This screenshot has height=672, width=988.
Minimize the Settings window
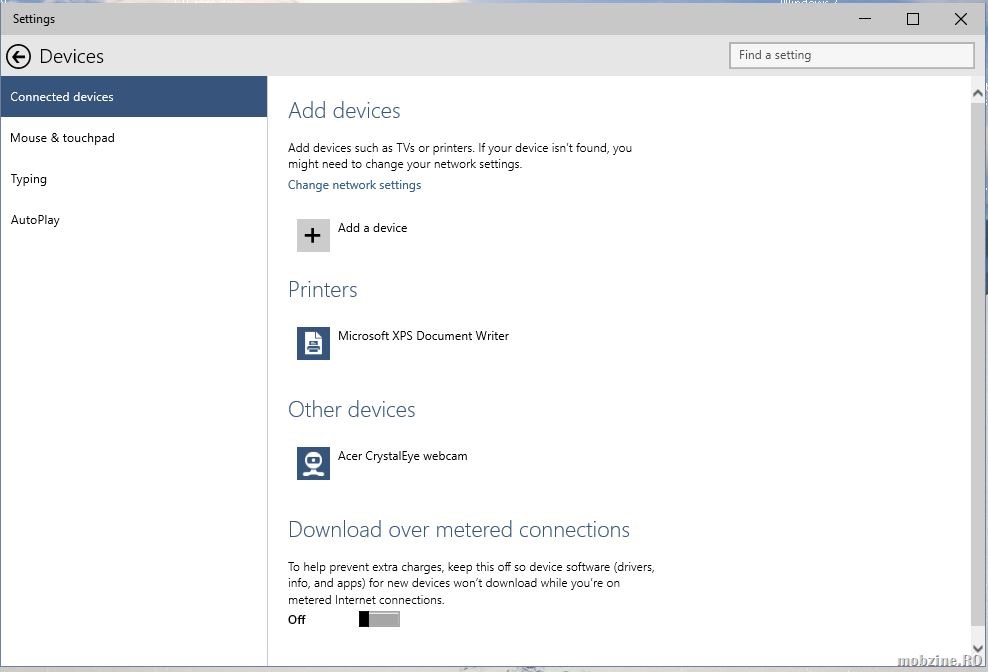pos(865,19)
